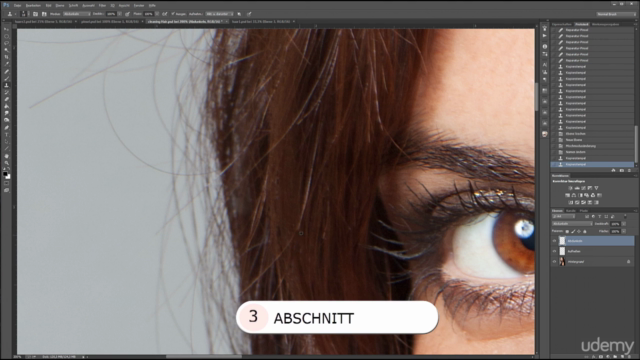Select the Eraser tool
The image size is (640, 360).
tap(7, 99)
